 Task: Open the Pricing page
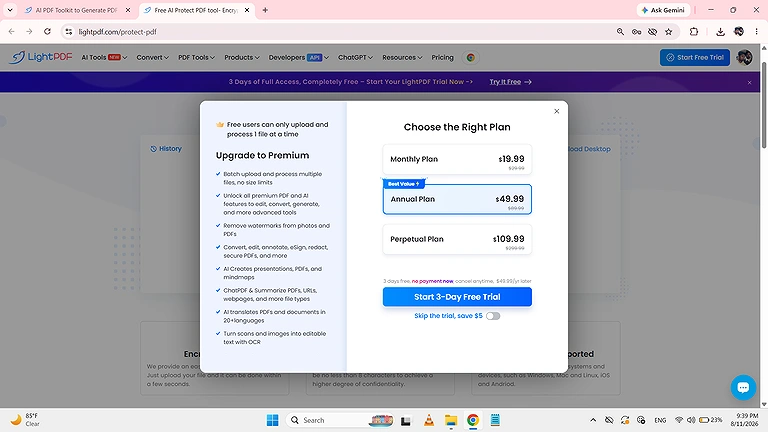coord(442,57)
